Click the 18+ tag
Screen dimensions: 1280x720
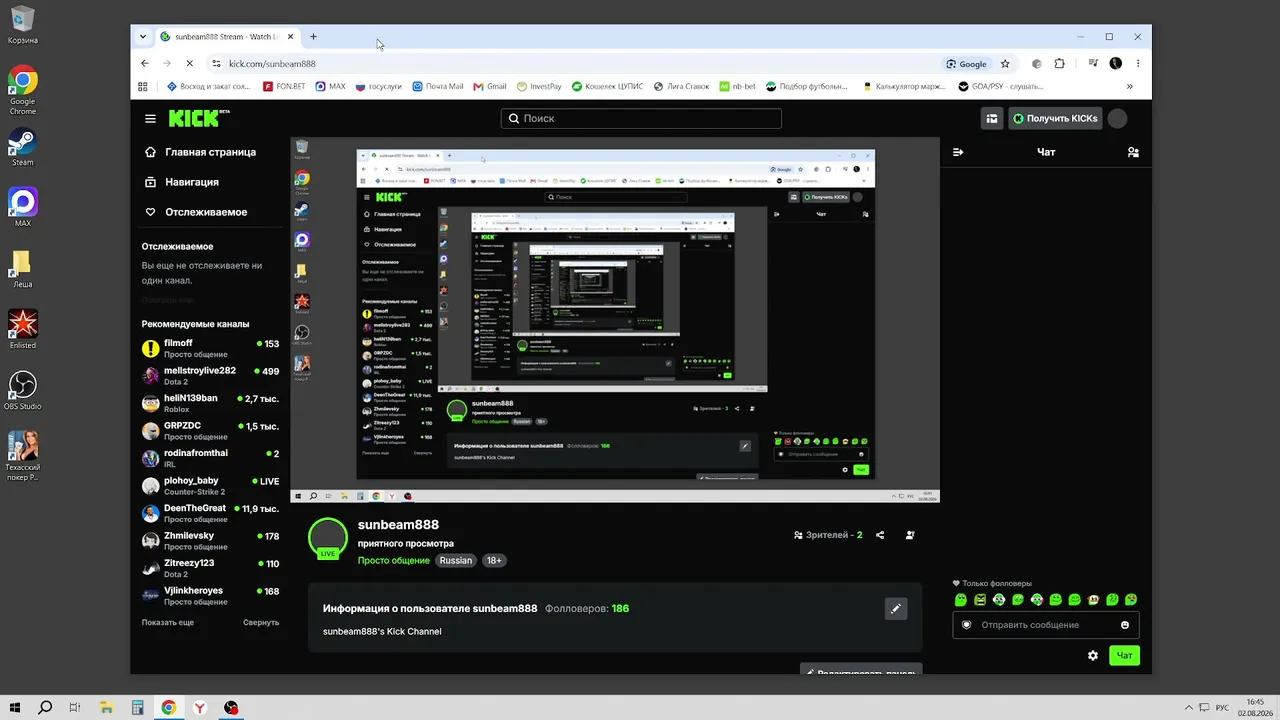[x=494, y=561]
